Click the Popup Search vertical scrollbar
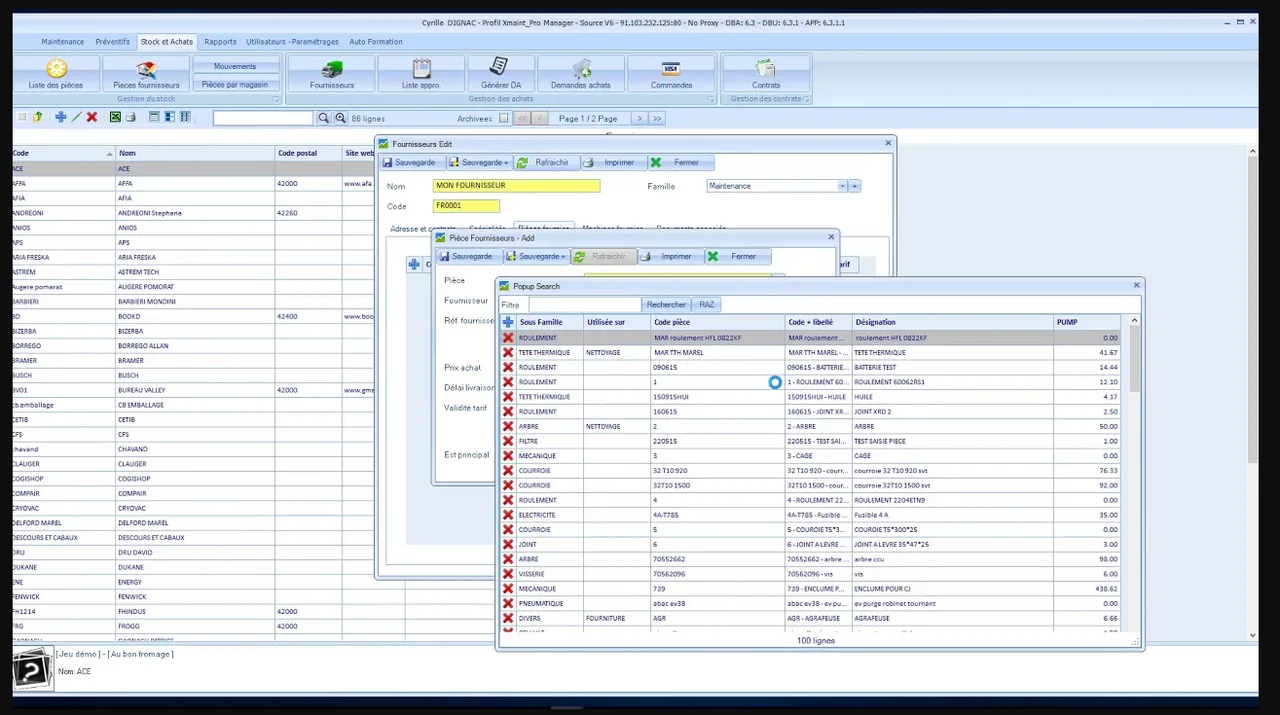Screen dimensions: 1280x715 1134,475
